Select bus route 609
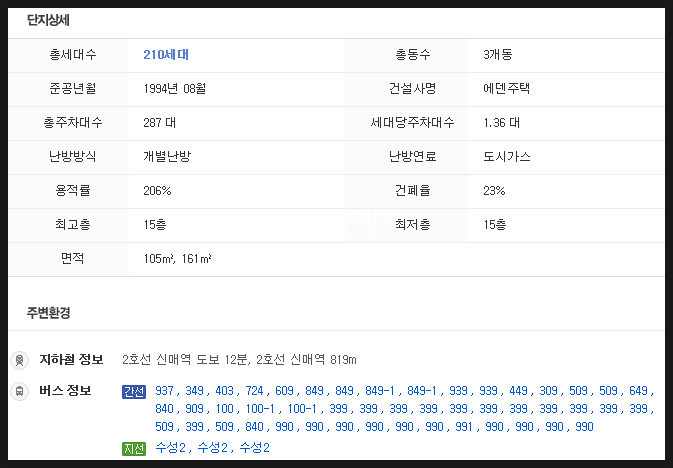Screen dimensions: 673x468 click(285, 391)
